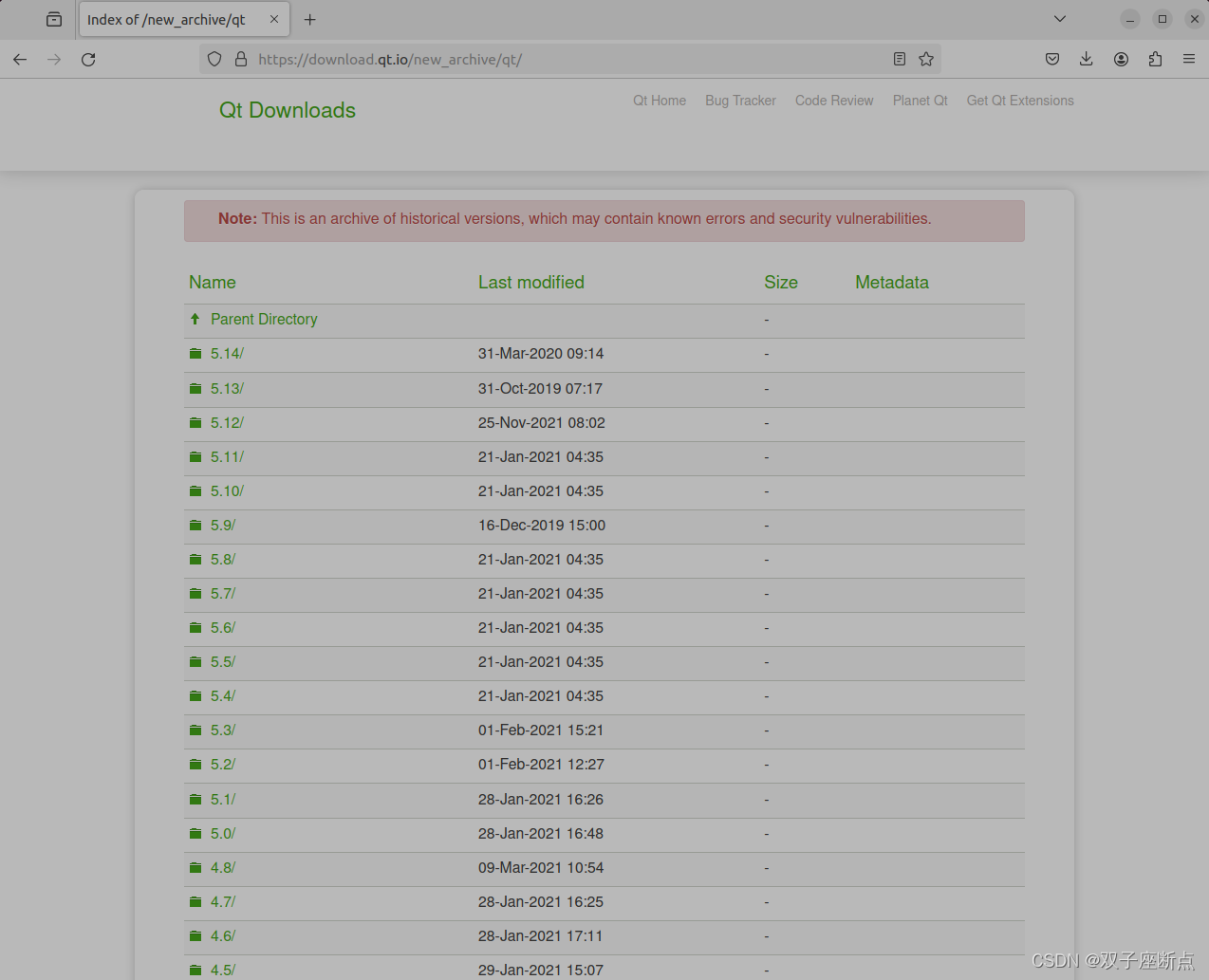Open the Pocket save icon
Image resolution: width=1209 pixels, height=980 pixels.
tap(1052, 59)
